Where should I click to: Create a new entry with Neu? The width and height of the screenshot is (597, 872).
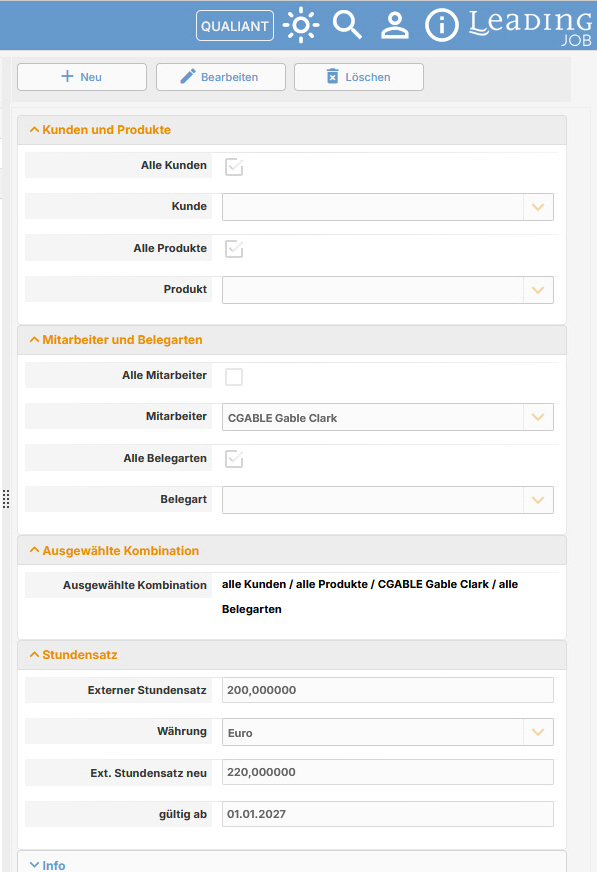(x=82, y=77)
